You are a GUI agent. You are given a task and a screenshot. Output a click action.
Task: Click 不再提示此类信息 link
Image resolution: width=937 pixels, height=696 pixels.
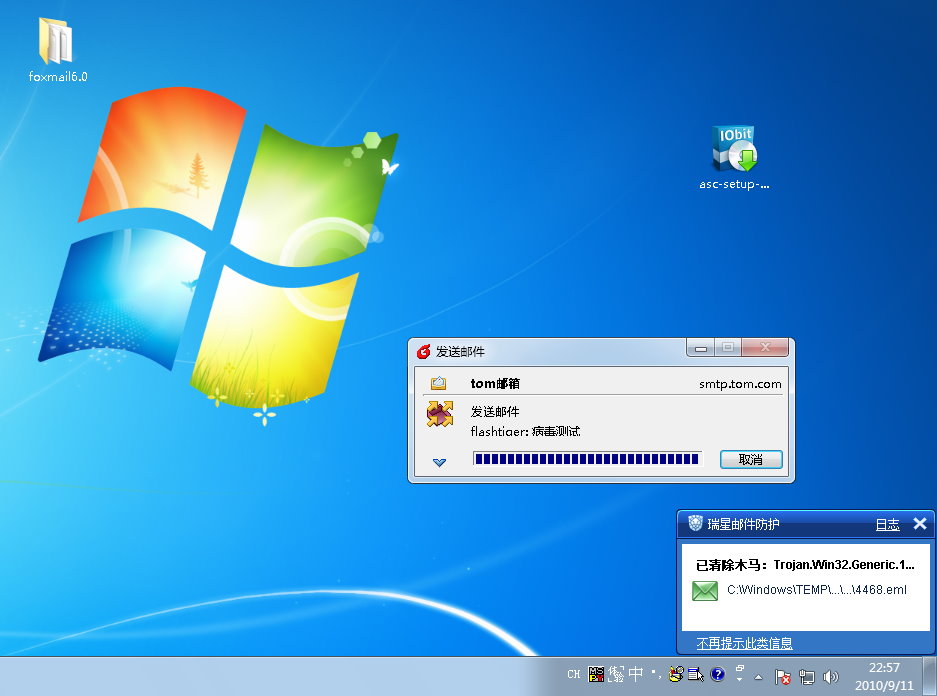tap(744, 643)
